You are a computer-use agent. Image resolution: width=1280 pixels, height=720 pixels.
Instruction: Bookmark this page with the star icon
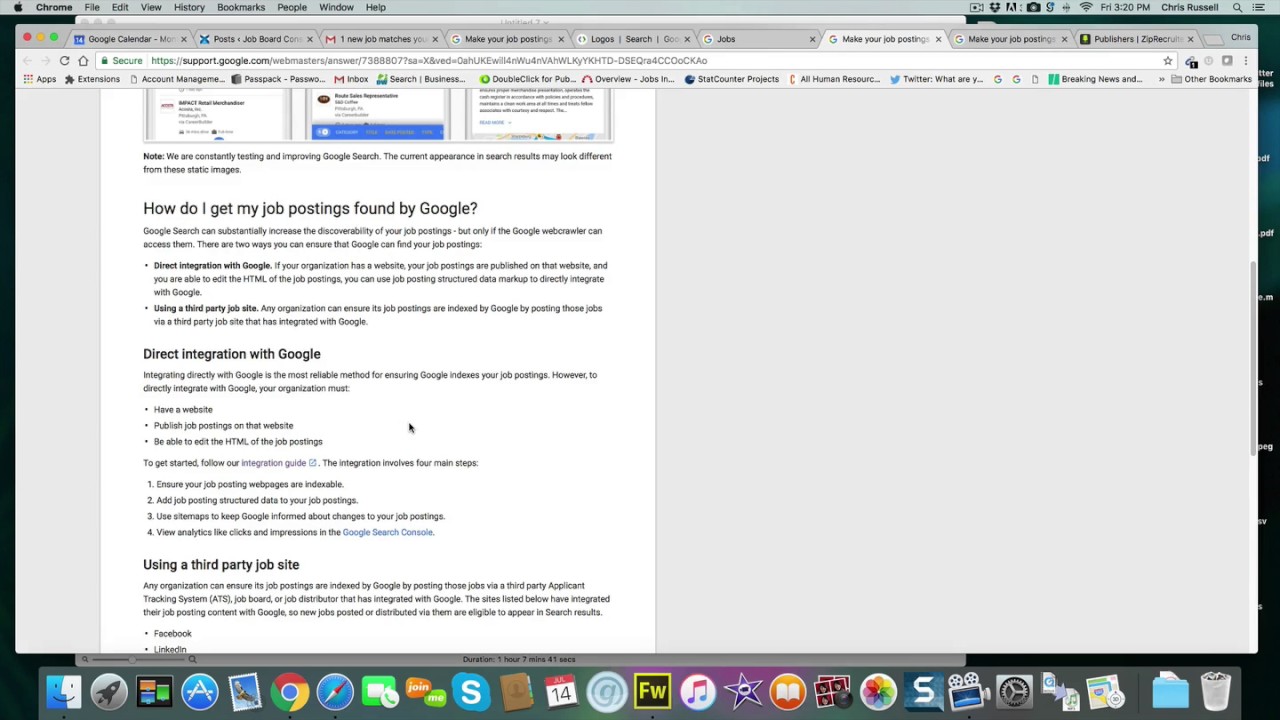point(1167,60)
